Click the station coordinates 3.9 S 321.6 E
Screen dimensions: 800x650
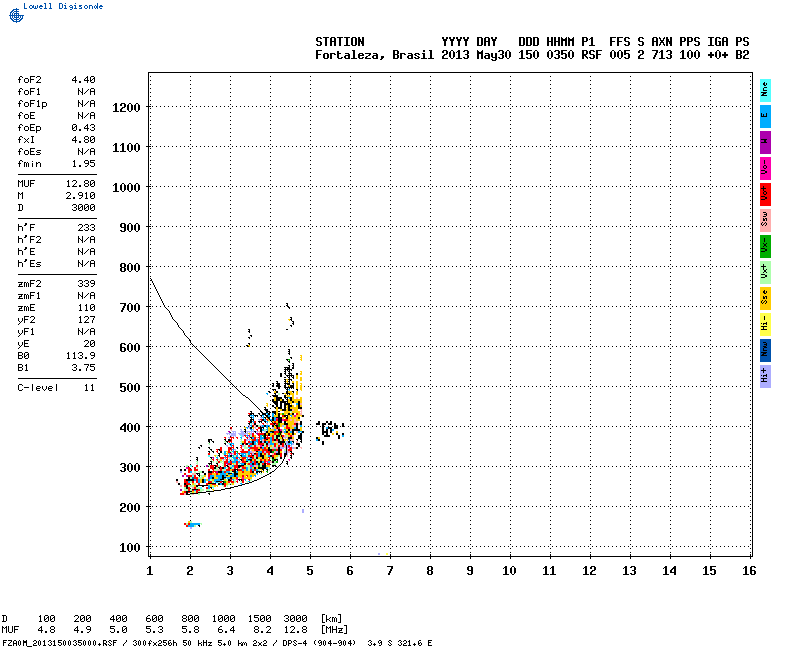399,643
